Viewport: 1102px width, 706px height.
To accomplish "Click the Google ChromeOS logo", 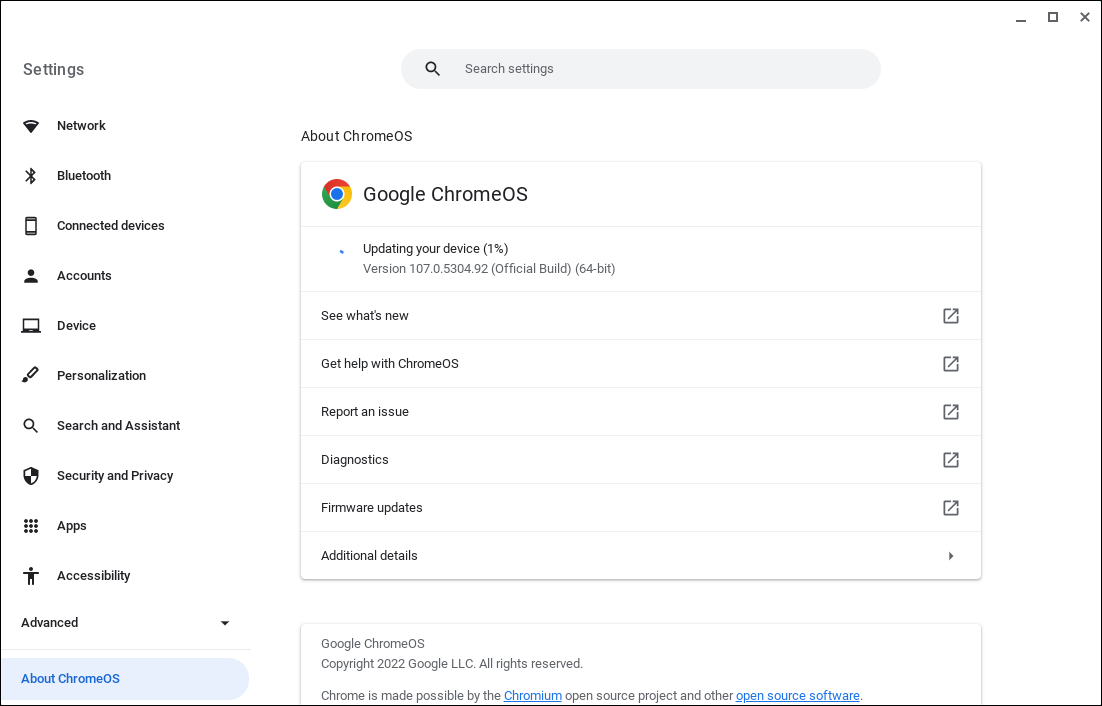I will (x=337, y=194).
